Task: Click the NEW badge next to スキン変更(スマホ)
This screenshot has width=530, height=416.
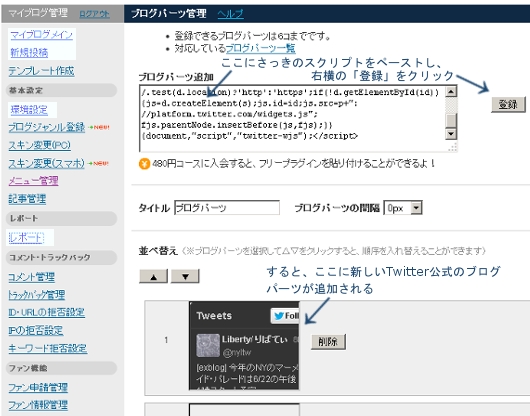Action: point(98,164)
